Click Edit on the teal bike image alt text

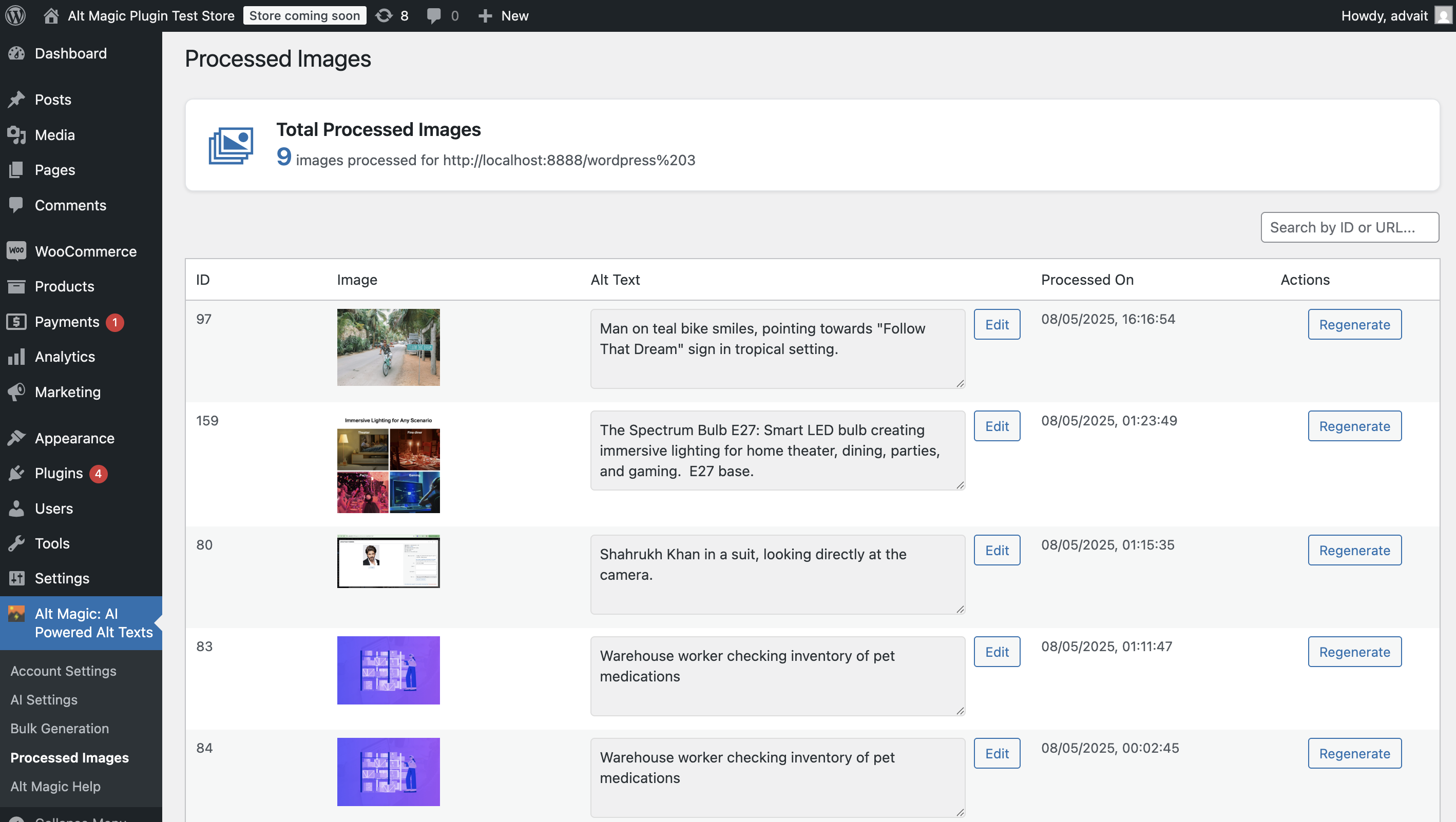(997, 324)
